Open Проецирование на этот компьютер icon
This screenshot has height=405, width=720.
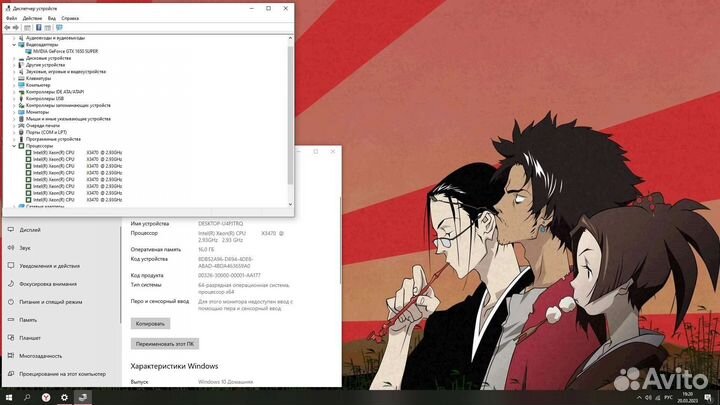click(x=11, y=374)
